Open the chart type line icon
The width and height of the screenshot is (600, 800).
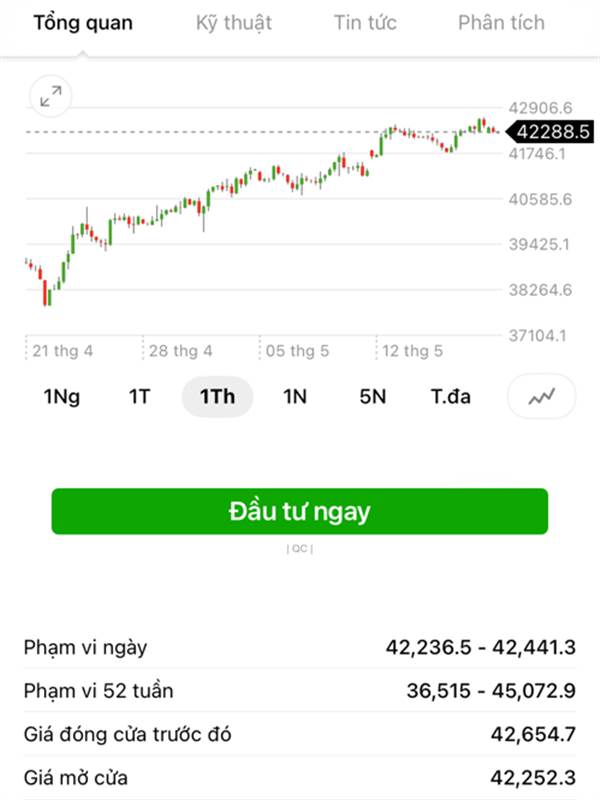coord(542,397)
